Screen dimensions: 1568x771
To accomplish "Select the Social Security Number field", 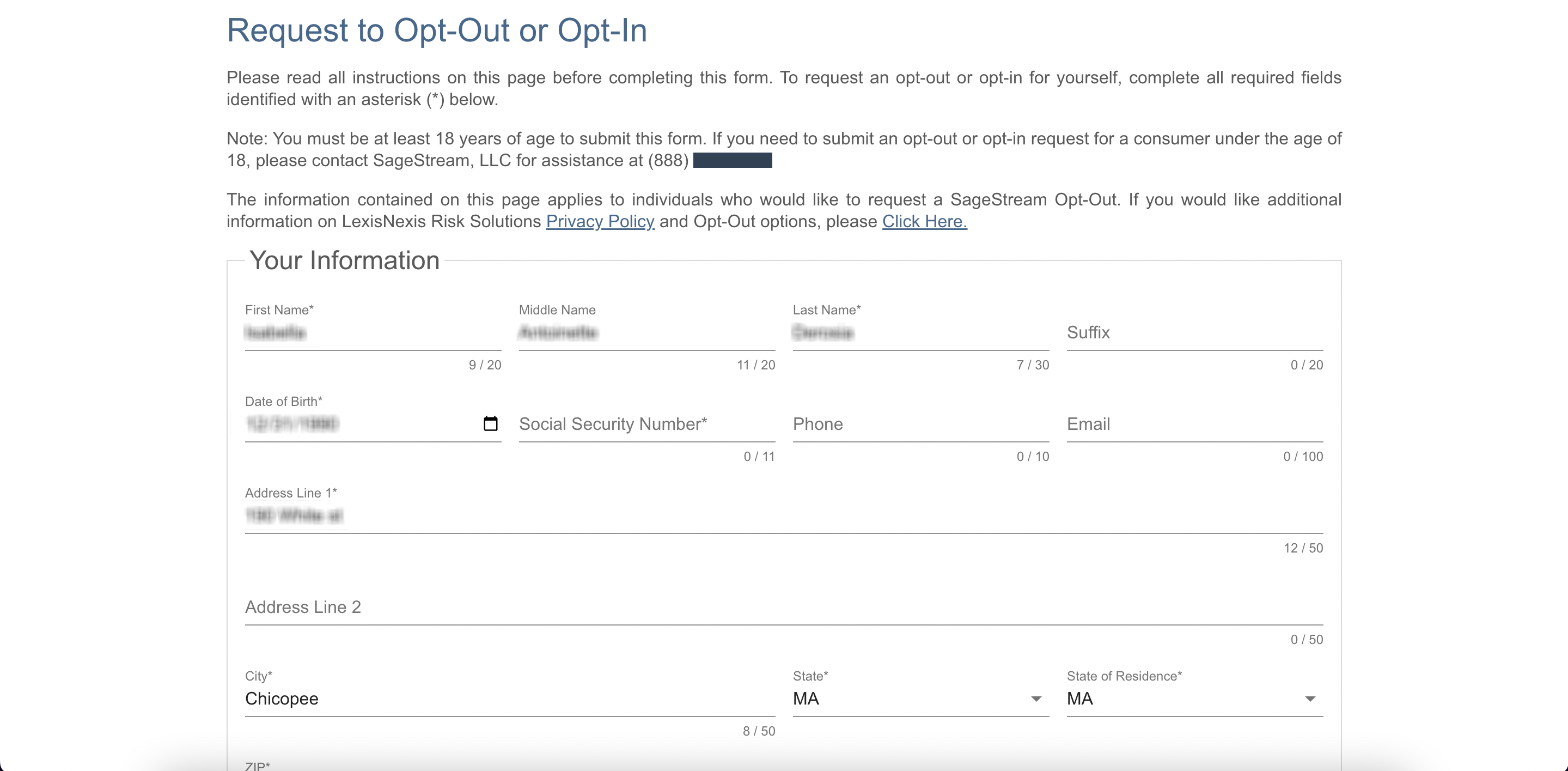I will coord(647,424).
